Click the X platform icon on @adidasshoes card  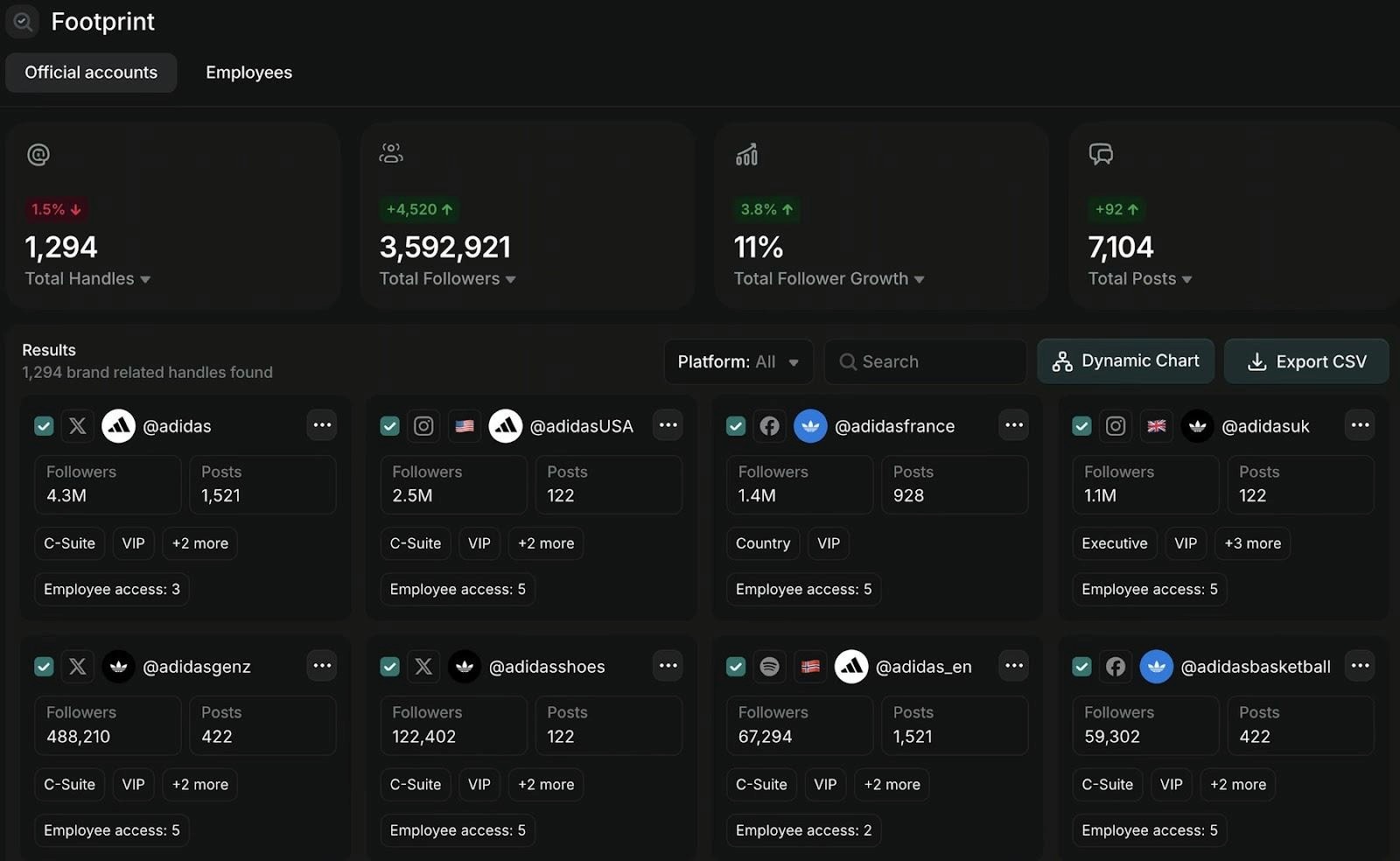(423, 667)
